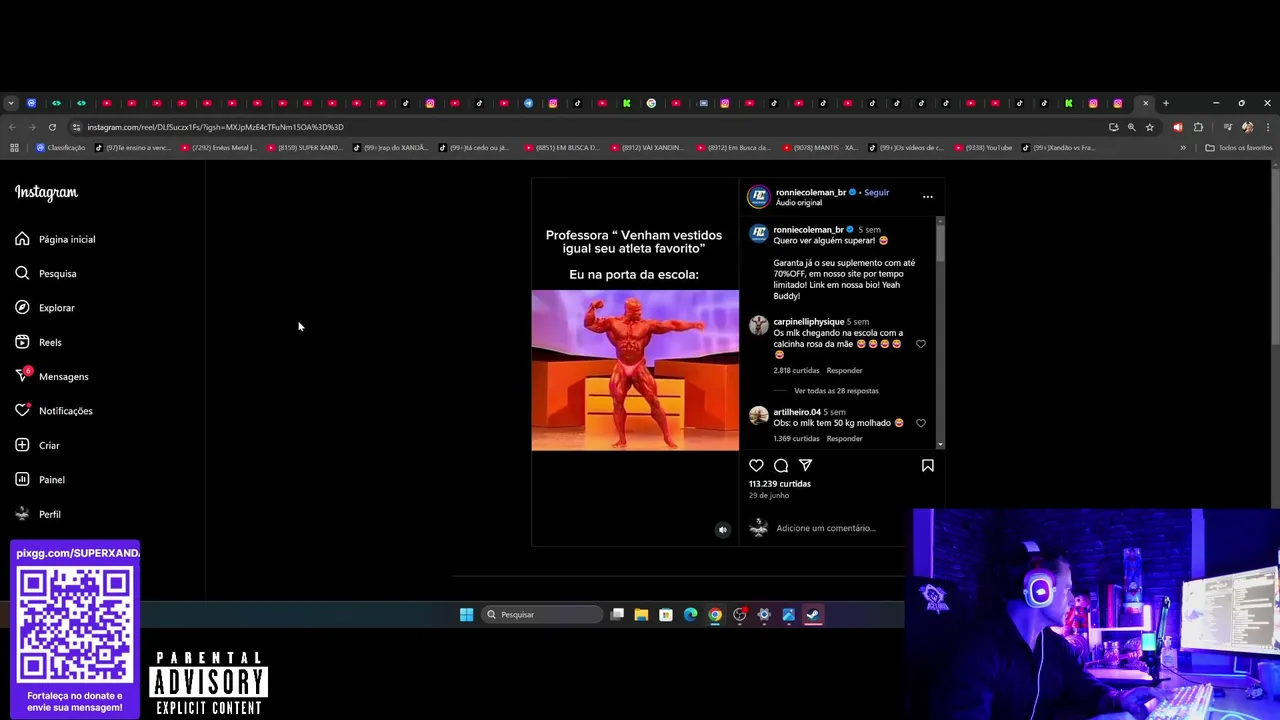The height and width of the screenshot is (720, 1280).
Task: Open the Chrome profile avatar
Action: (x=1247, y=127)
